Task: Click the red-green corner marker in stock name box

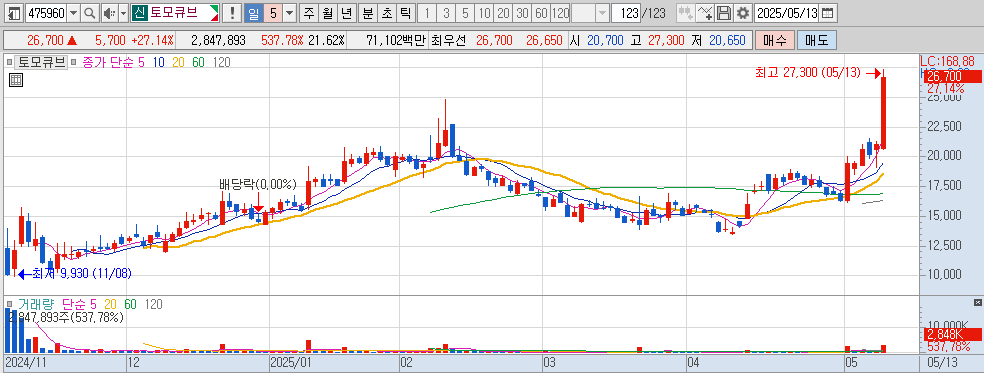Action: click(x=214, y=13)
